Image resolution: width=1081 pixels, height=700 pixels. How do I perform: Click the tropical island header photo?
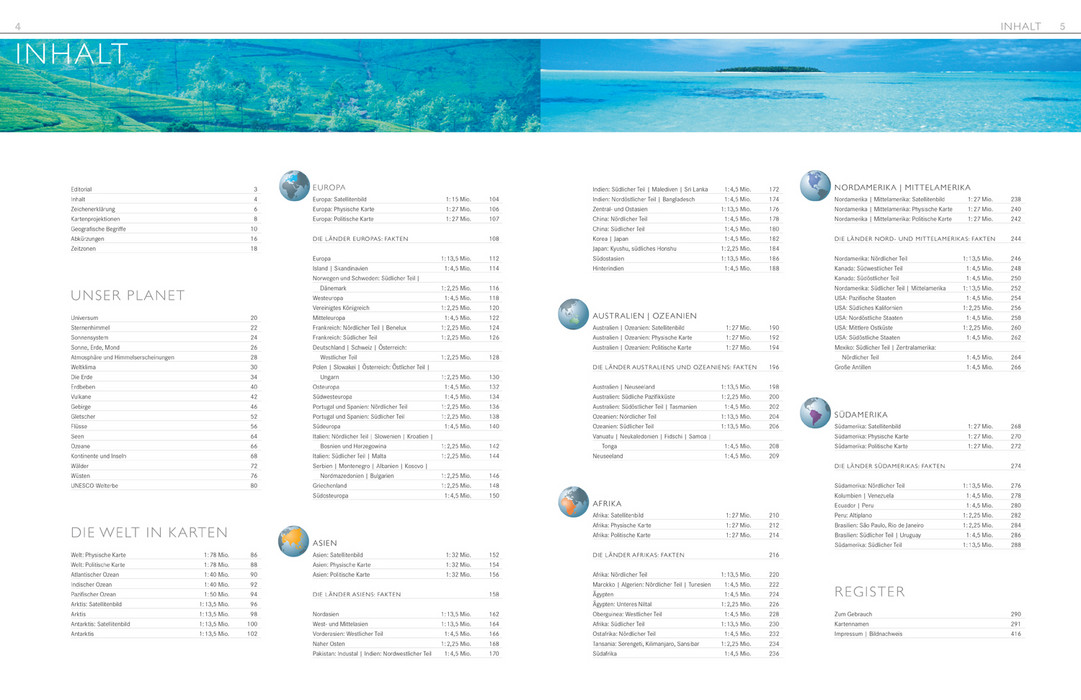[x=810, y=86]
